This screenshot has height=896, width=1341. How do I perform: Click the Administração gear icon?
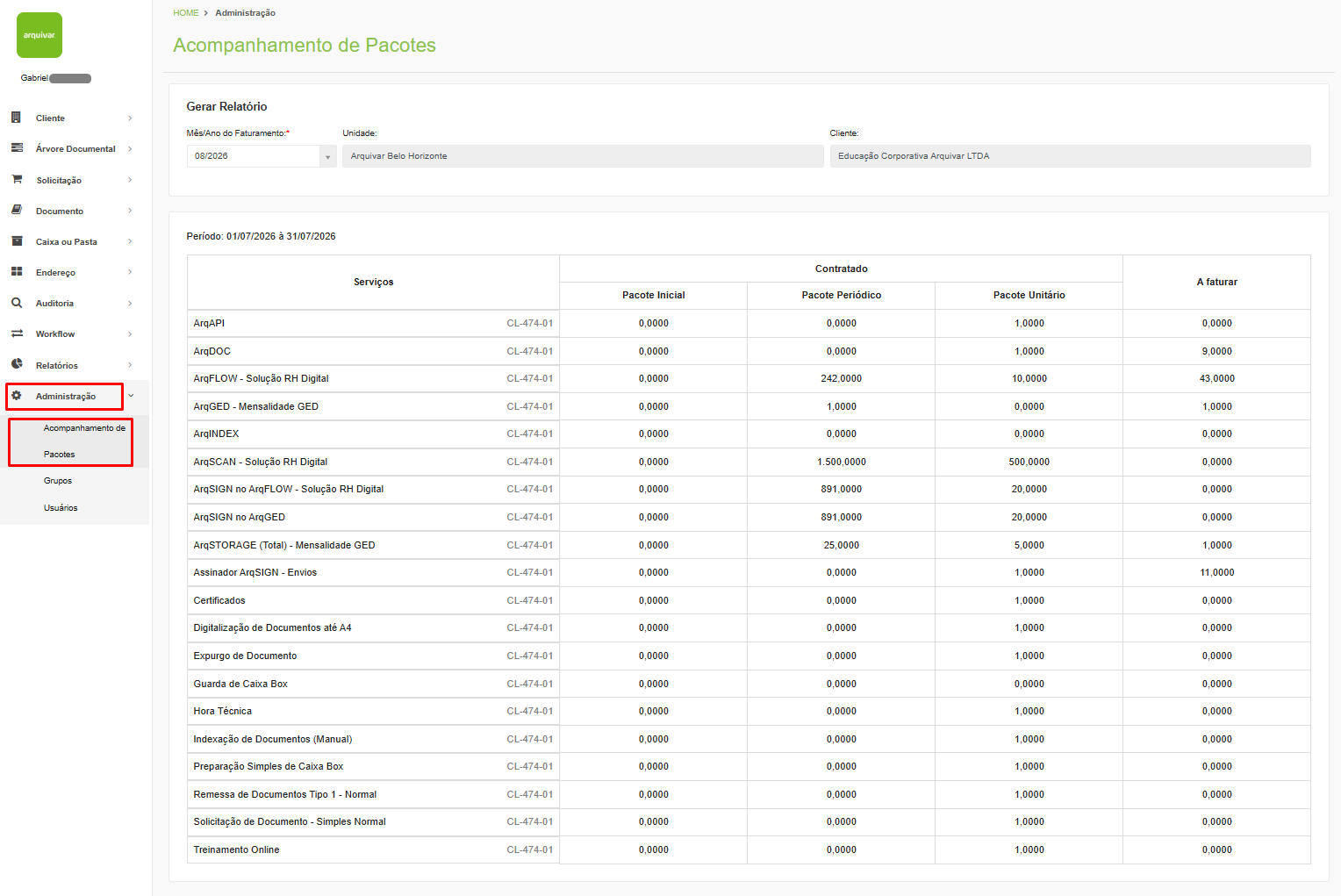pyautogui.click(x=17, y=396)
